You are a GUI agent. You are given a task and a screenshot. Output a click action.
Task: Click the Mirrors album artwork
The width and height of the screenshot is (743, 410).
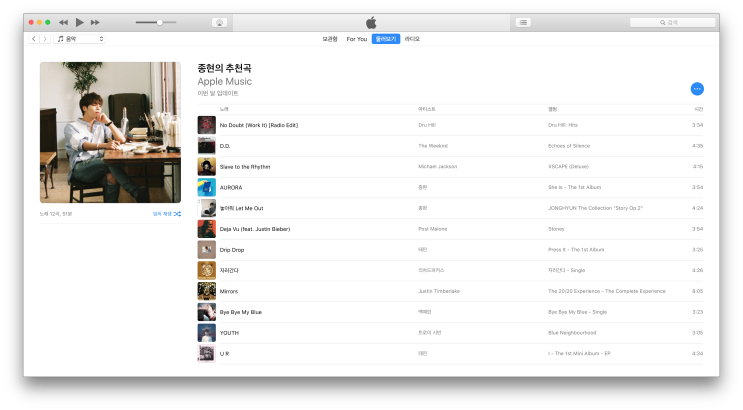click(207, 291)
